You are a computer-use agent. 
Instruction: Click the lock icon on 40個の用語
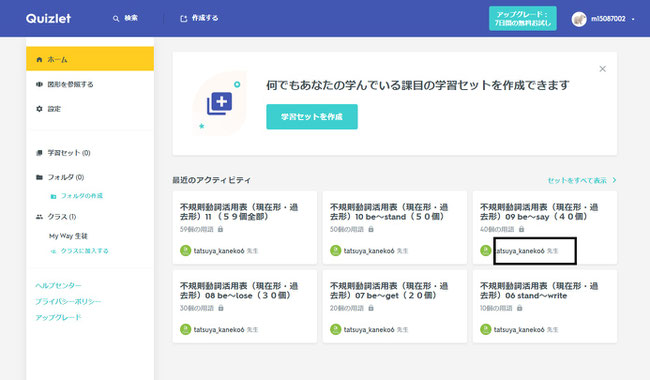click(x=521, y=229)
